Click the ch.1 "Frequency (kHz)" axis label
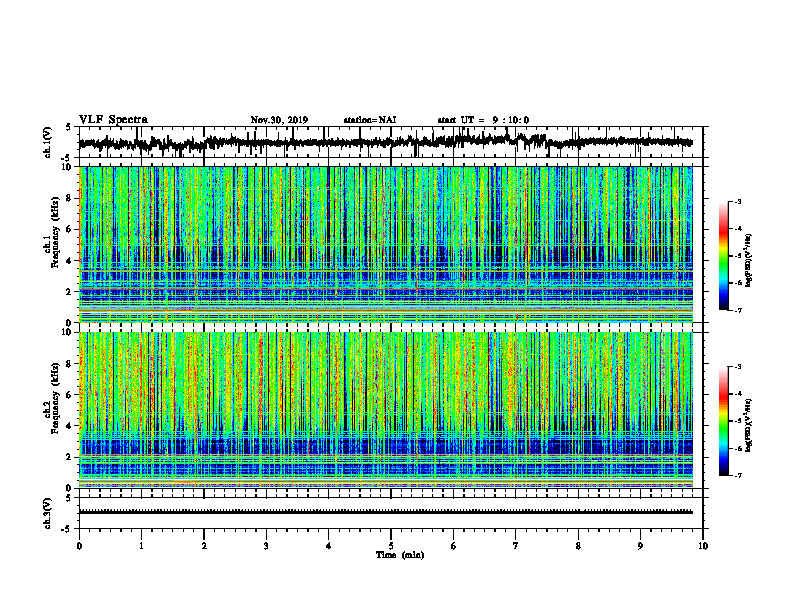 [x=55, y=232]
